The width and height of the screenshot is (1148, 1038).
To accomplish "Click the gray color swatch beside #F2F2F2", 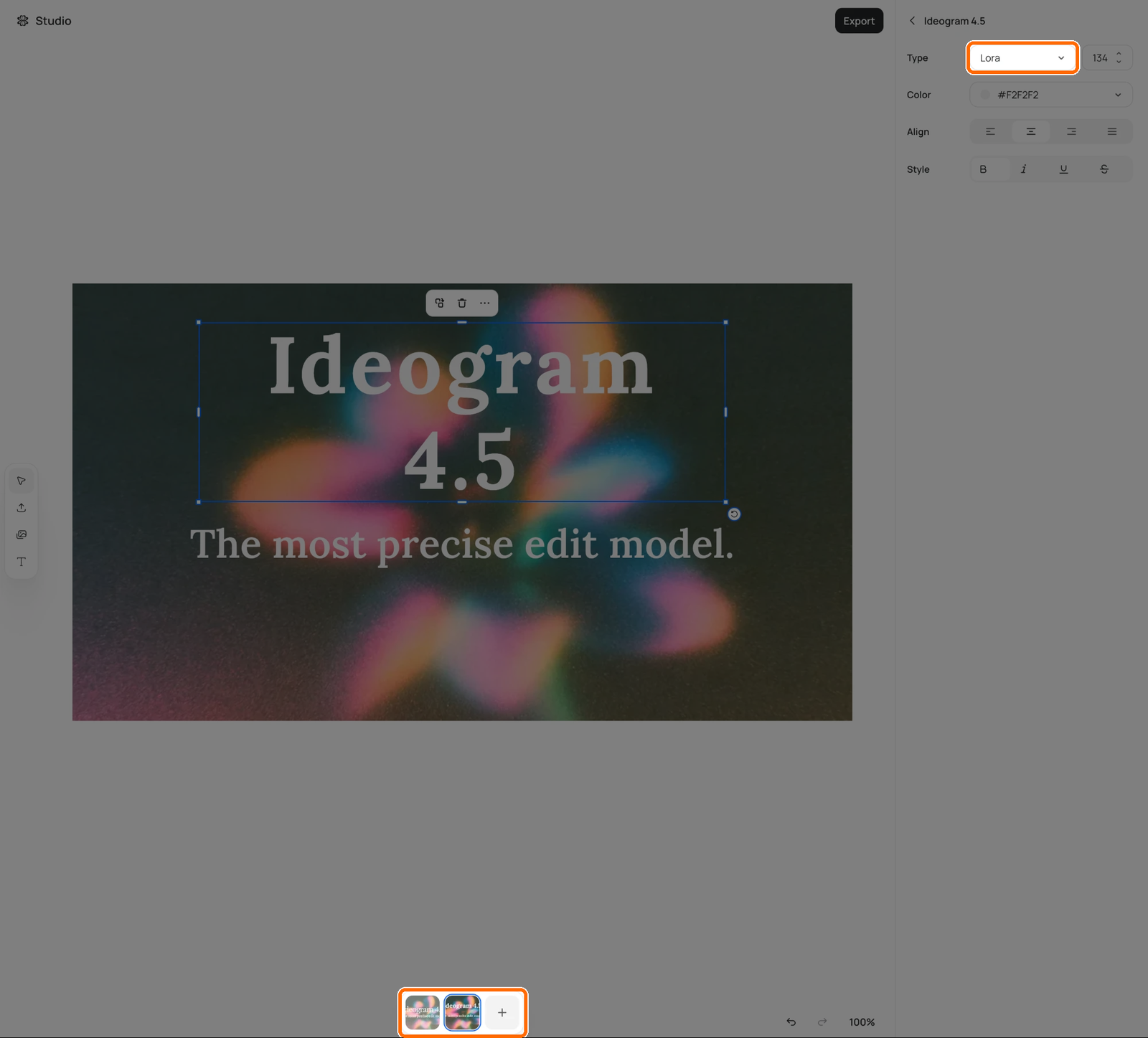I will coord(985,95).
